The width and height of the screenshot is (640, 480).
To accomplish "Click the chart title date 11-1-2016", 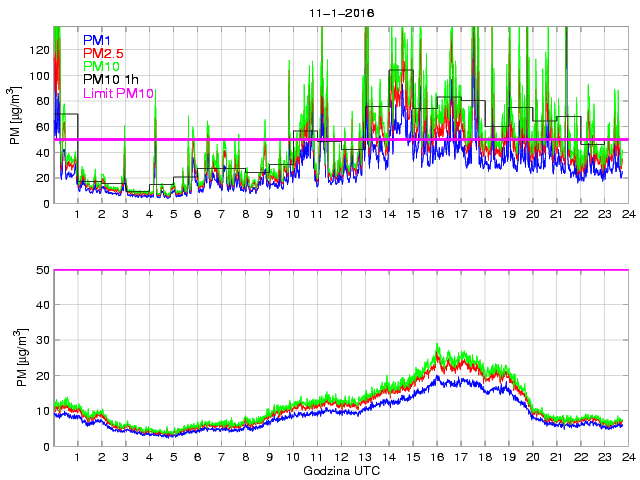I will click(x=341, y=13).
